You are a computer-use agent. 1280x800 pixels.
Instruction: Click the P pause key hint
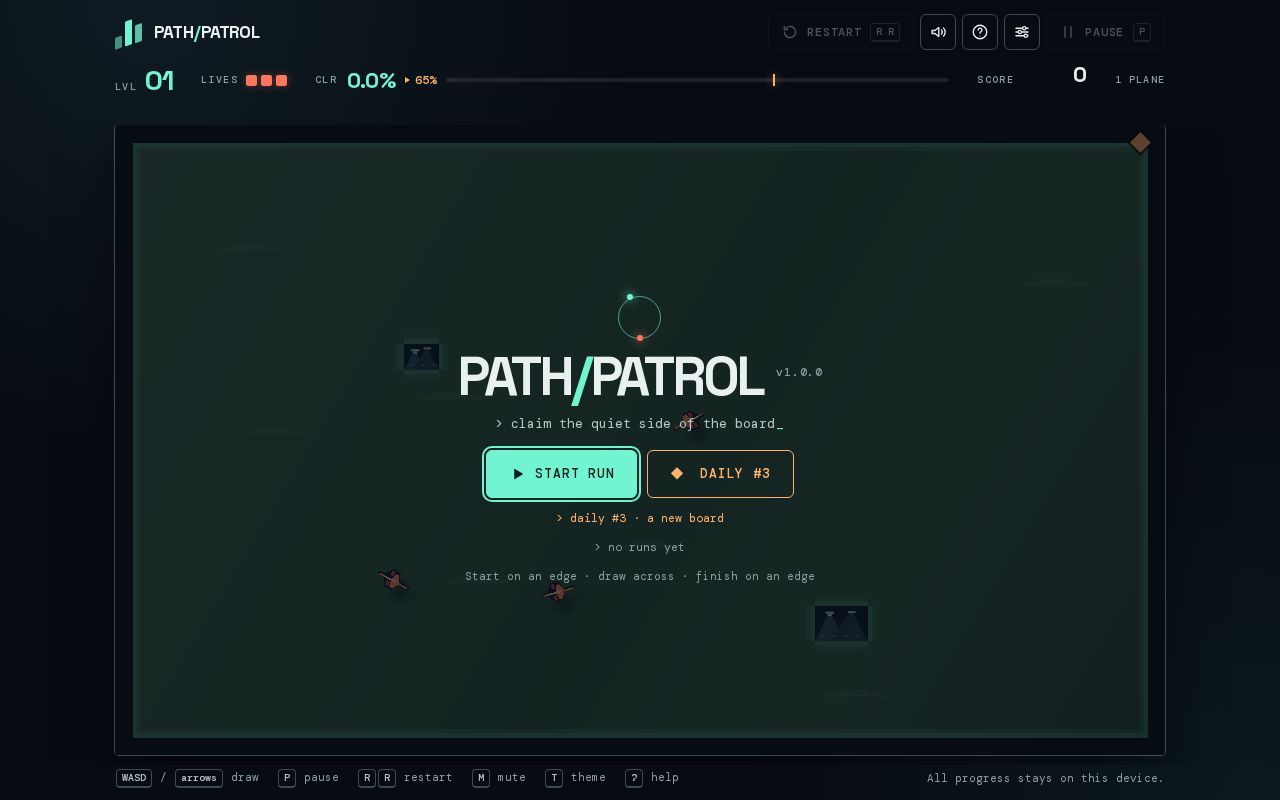pos(287,778)
